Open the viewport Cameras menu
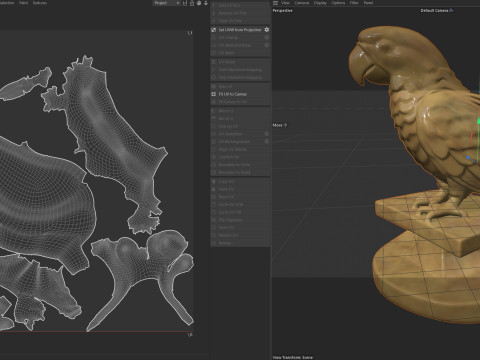This screenshot has width=480, height=360. coord(302,3)
